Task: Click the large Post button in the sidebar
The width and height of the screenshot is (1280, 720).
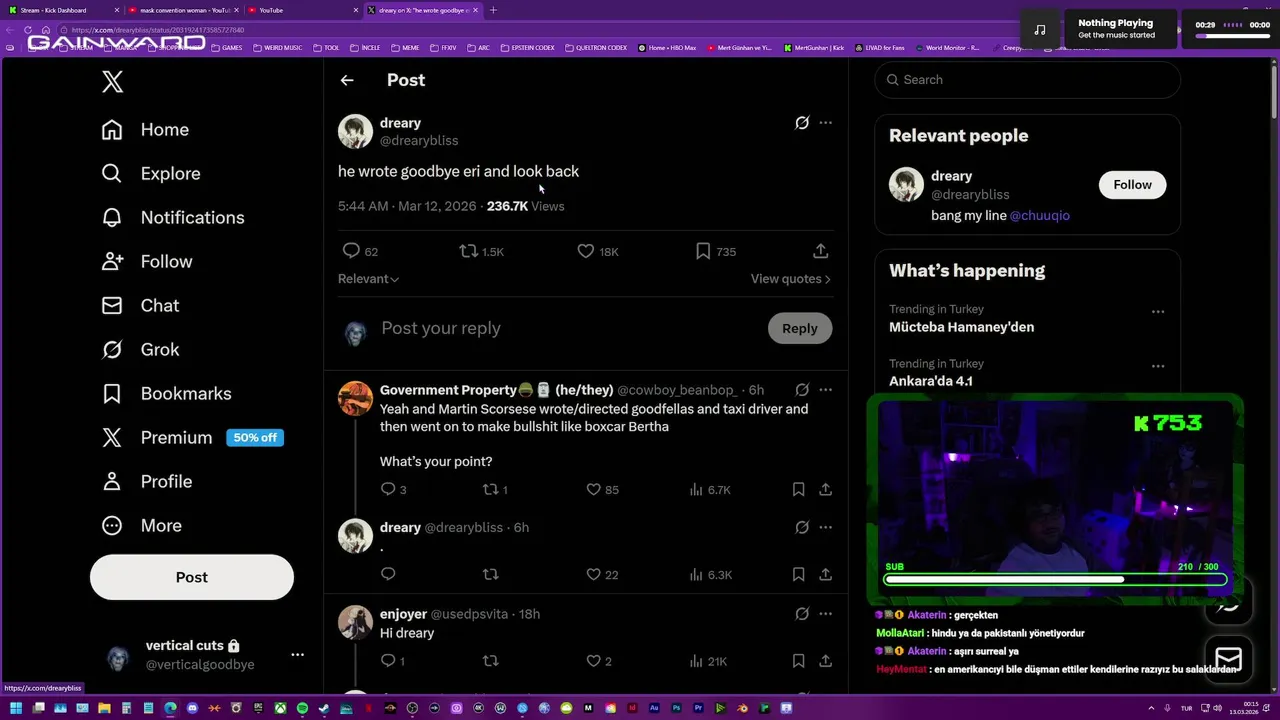Action: tap(192, 577)
